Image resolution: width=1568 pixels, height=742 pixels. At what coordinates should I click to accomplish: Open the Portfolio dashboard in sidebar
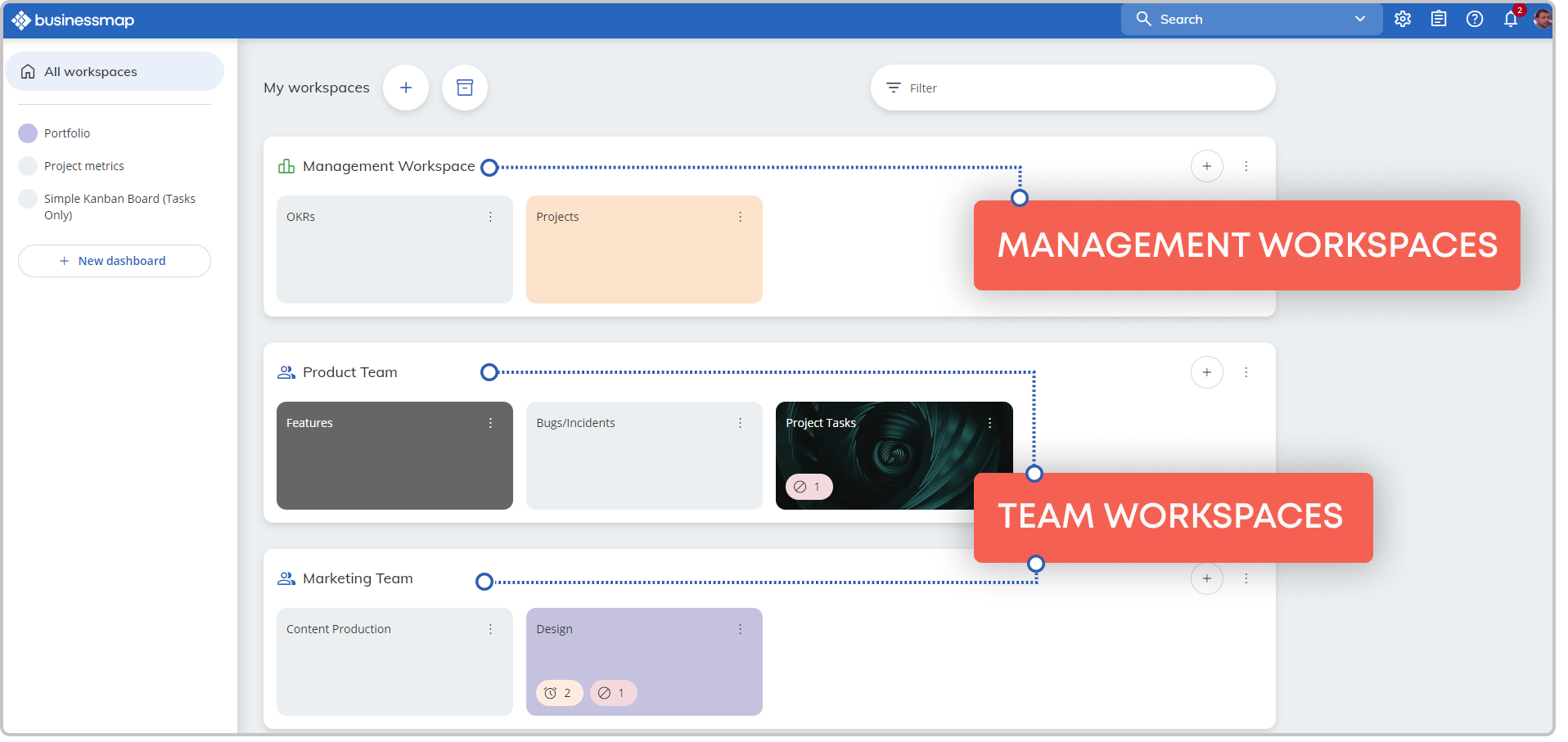click(66, 133)
